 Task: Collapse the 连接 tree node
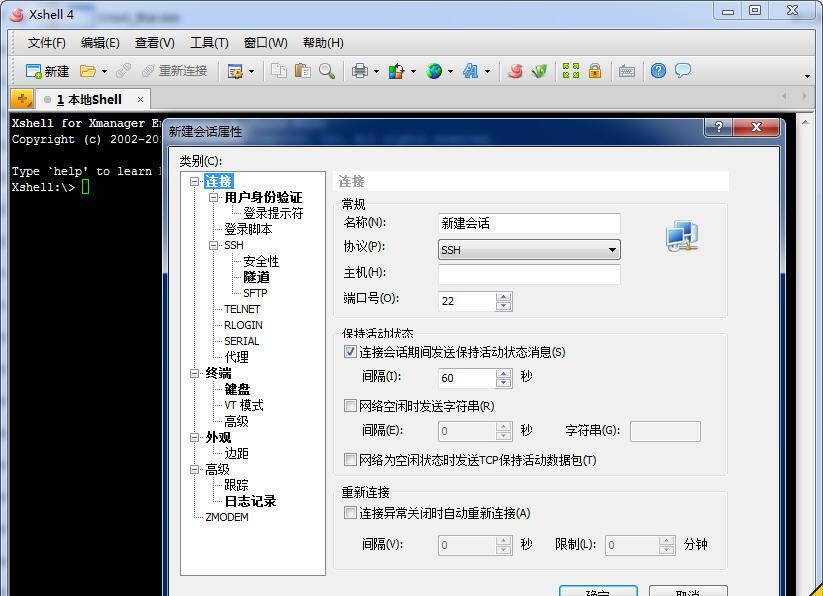point(195,182)
